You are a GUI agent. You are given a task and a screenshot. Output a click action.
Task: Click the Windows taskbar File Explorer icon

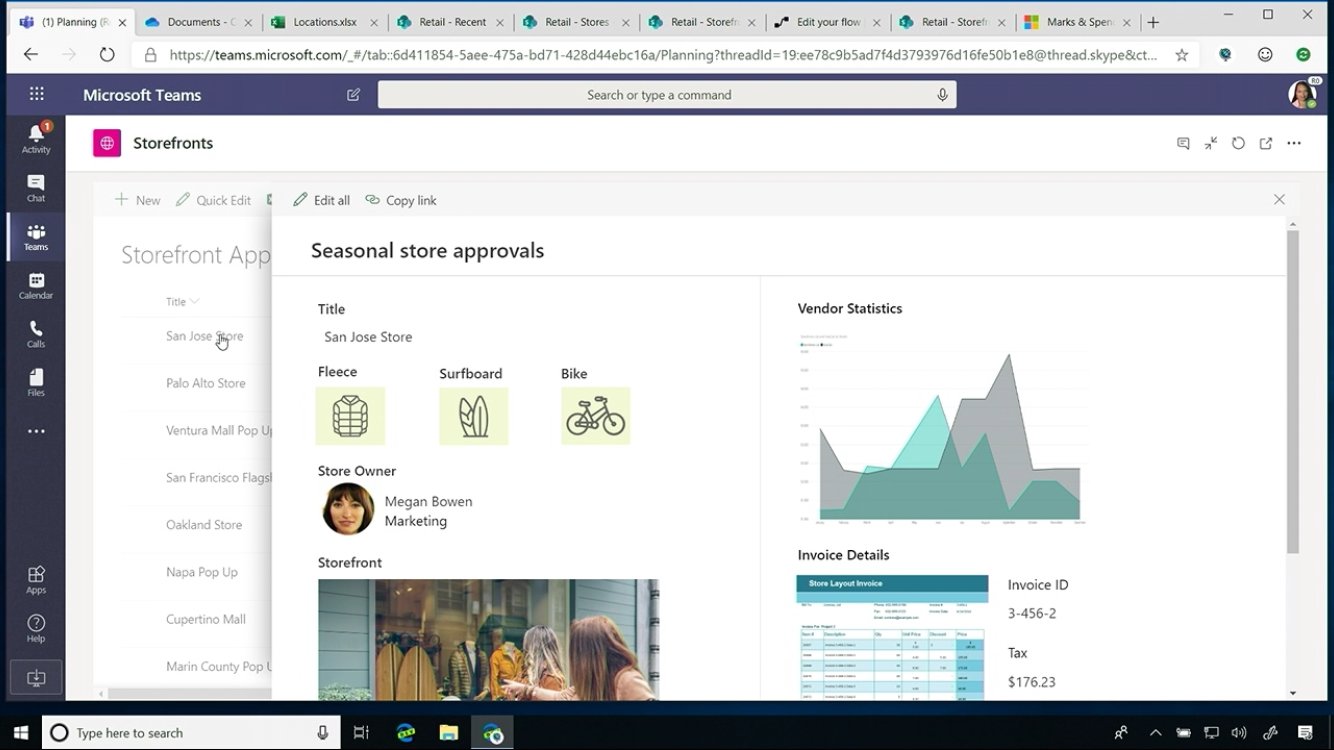(449, 733)
